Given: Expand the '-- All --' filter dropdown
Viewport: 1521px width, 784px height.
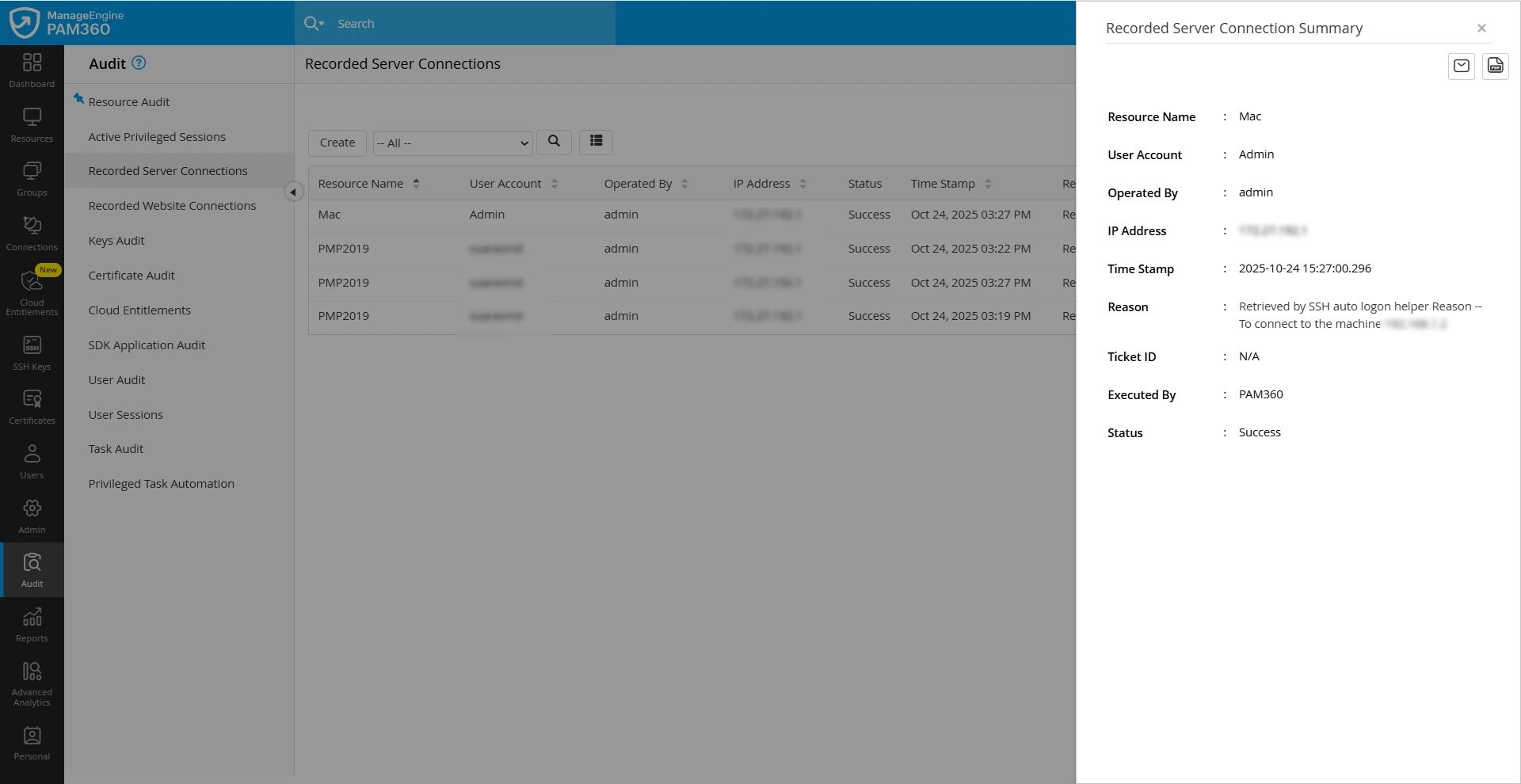Looking at the screenshot, I should [x=452, y=143].
